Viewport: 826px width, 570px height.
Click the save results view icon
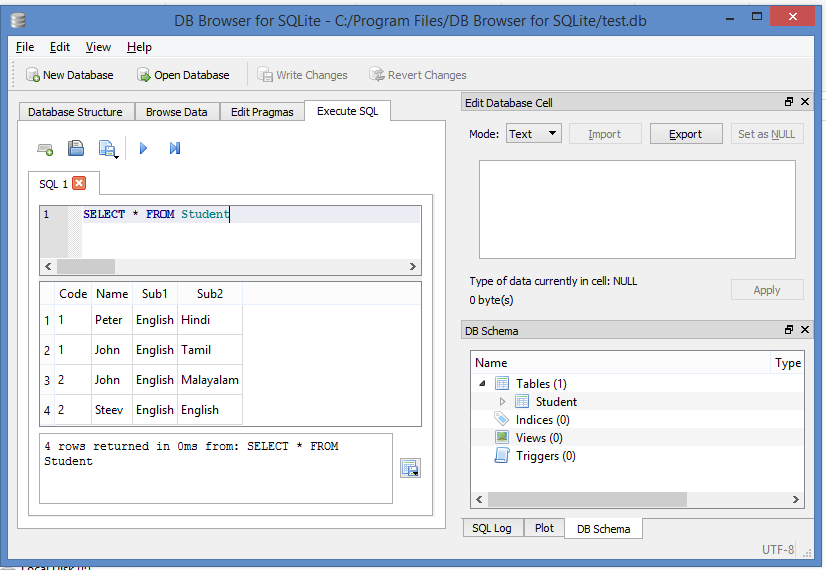(x=410, y=468)
